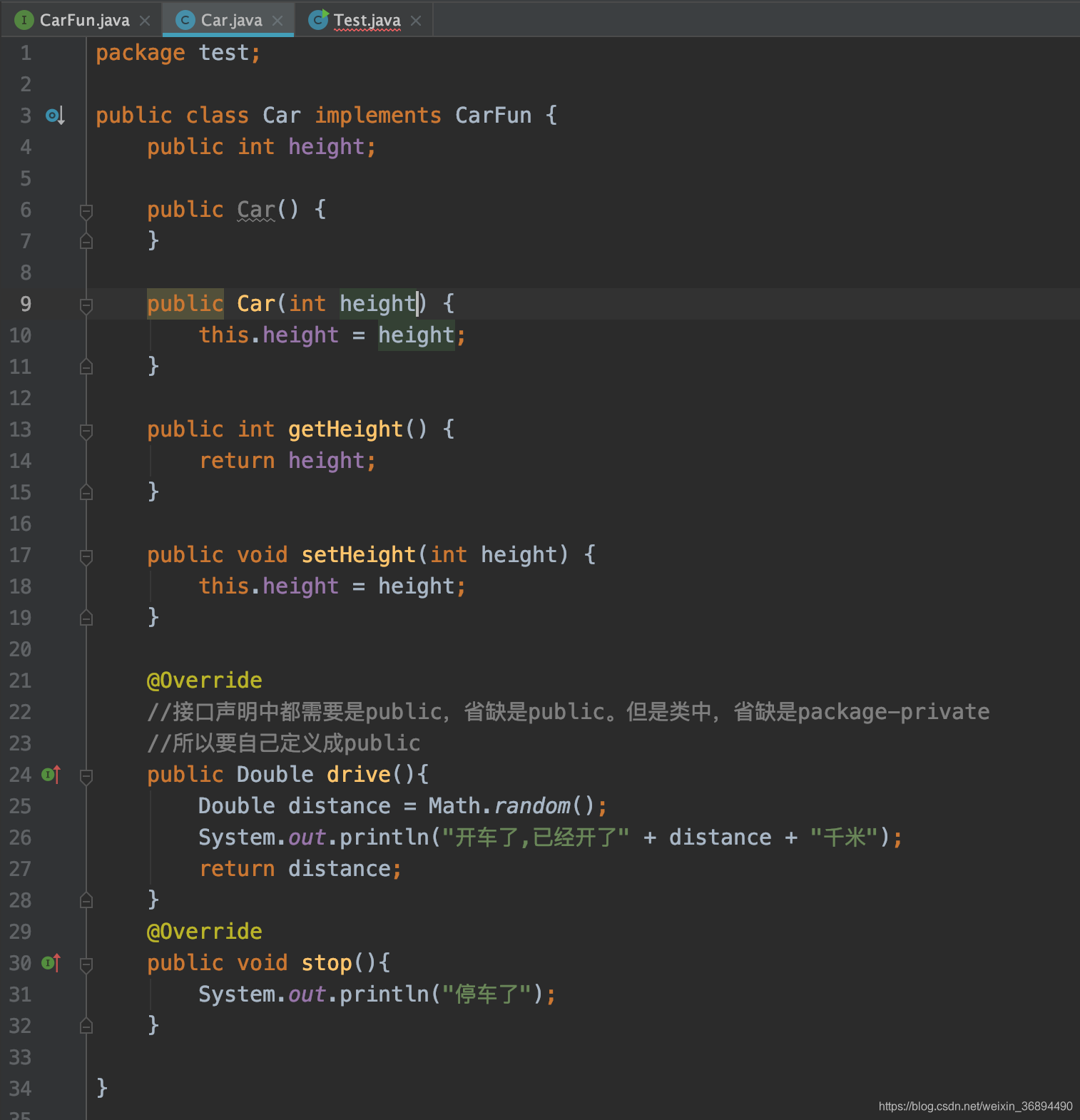Click the setHeight method name

pos(359,555)
